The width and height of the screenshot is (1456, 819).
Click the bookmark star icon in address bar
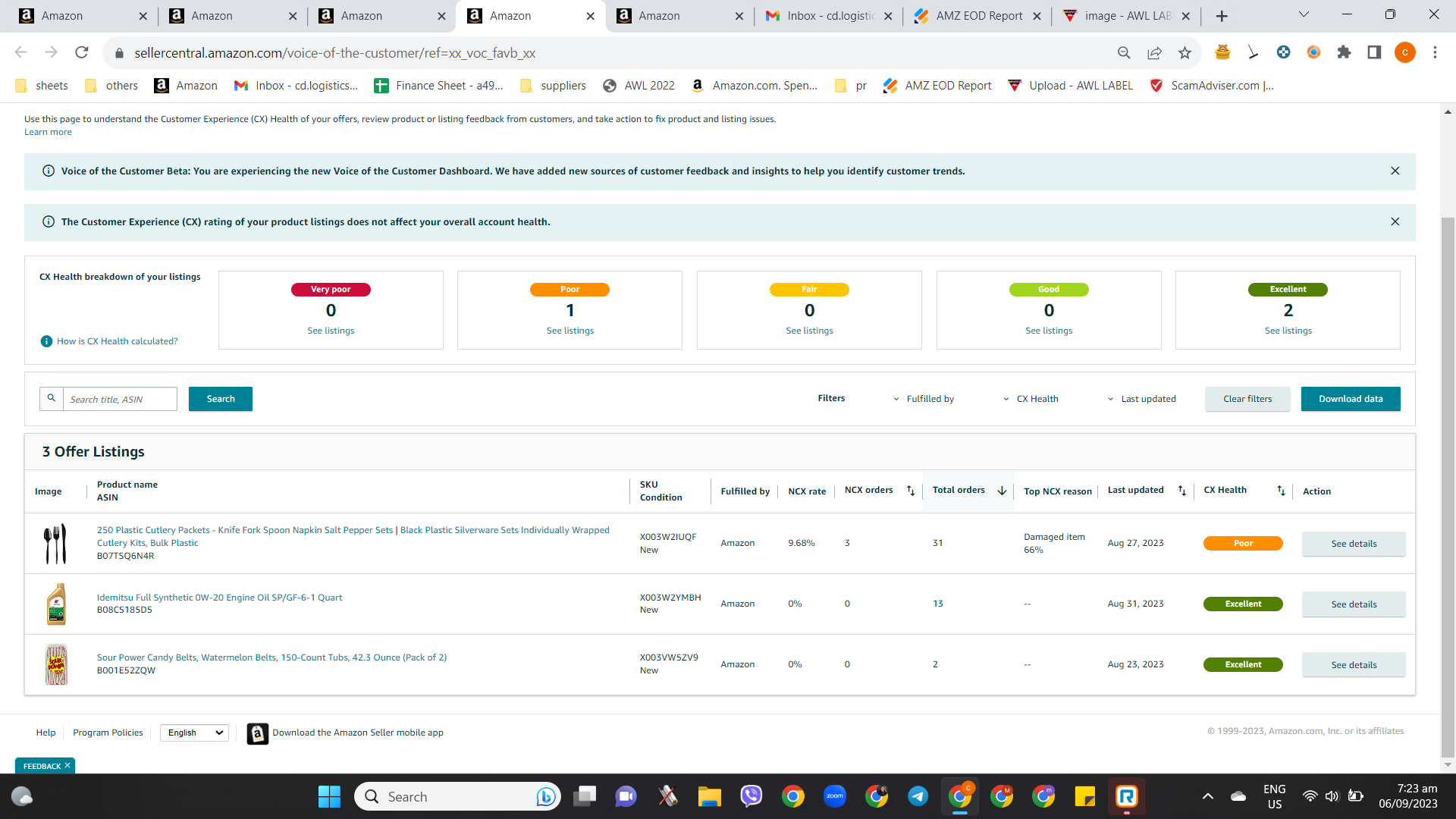click(x=1185, y=52)
